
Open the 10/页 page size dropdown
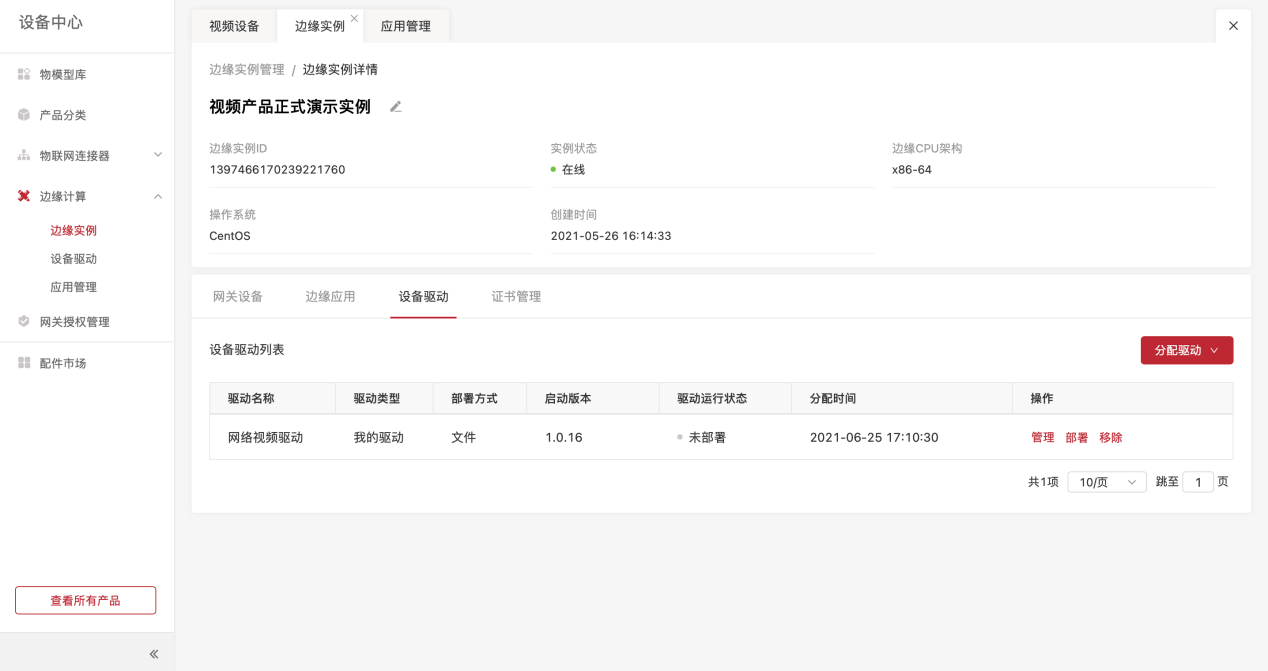tap(1106, 482)
